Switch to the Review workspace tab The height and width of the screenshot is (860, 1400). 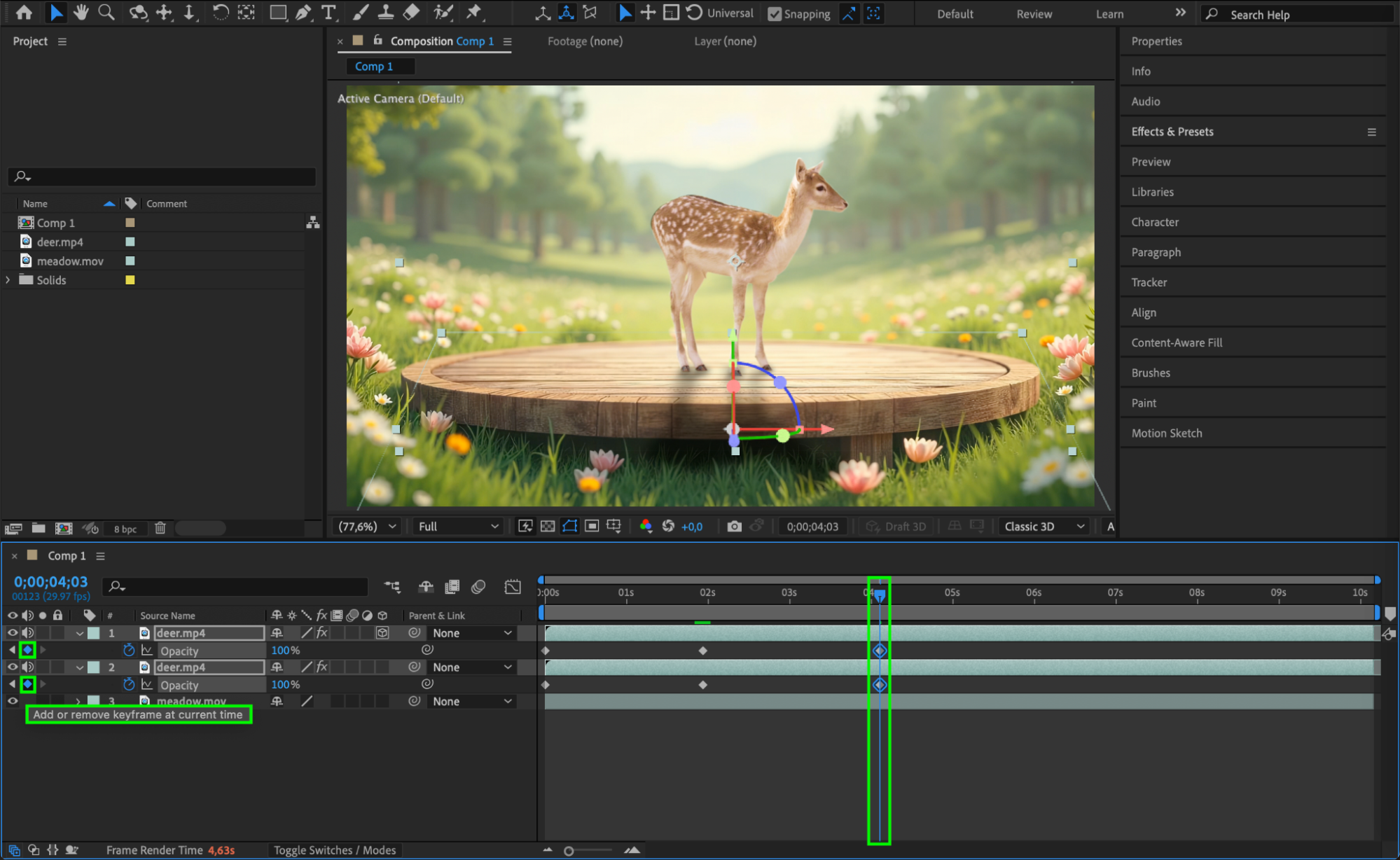(1034, 14)
